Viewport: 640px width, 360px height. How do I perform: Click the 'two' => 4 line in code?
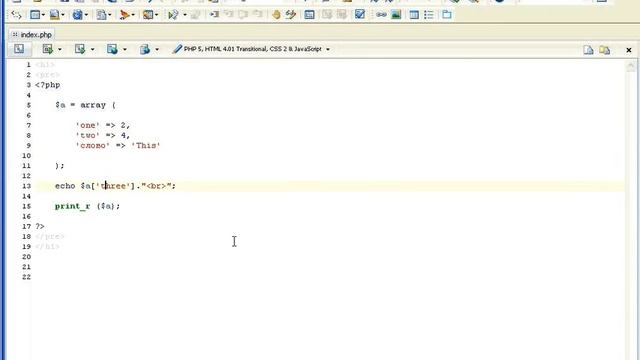pyautogui.click(x=103, y=136)
